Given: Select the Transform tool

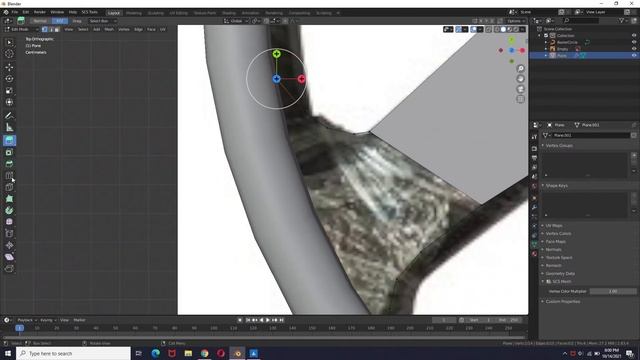Looking at the screenshot, I should [x=9, y=102].
